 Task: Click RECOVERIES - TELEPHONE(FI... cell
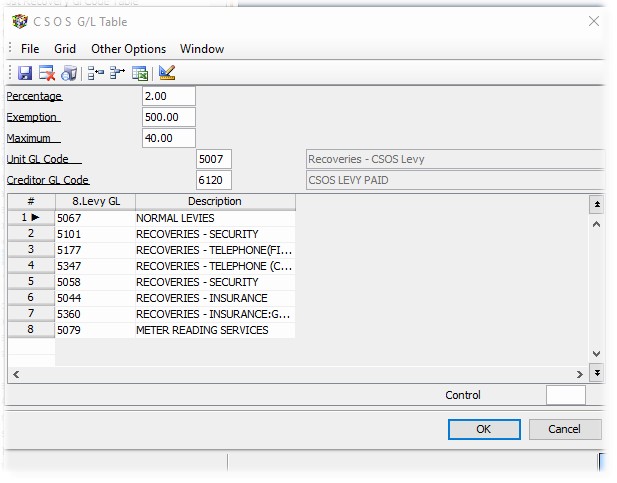pos(215,250)
